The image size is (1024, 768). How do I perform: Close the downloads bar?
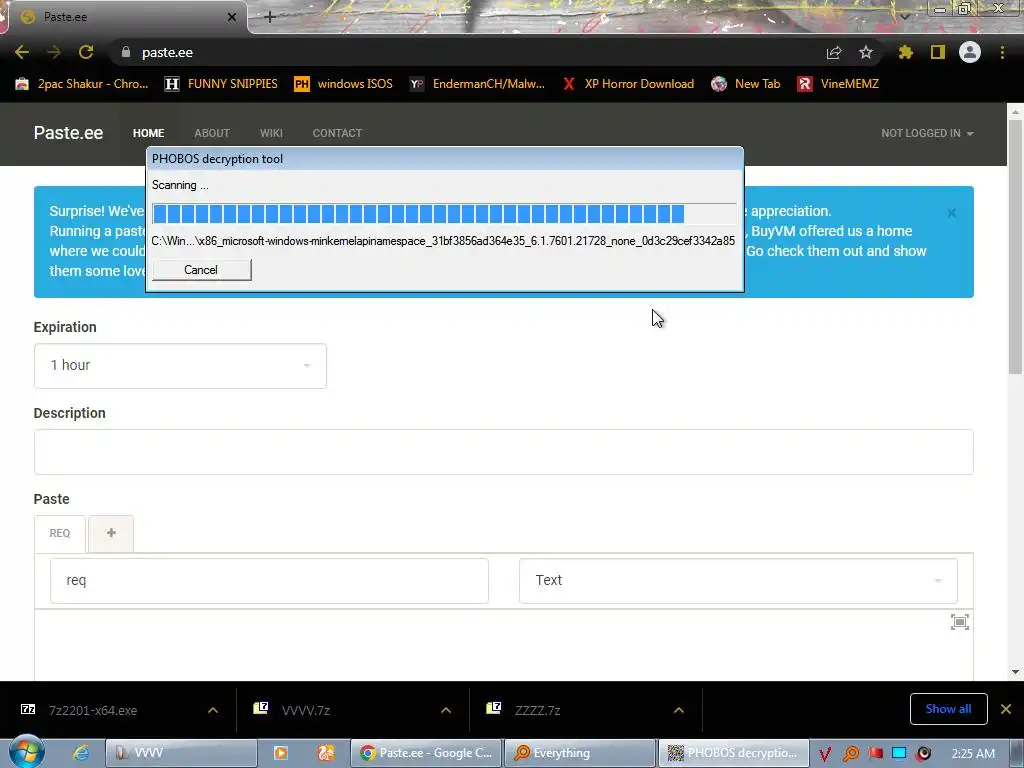tap(1006, 709)
